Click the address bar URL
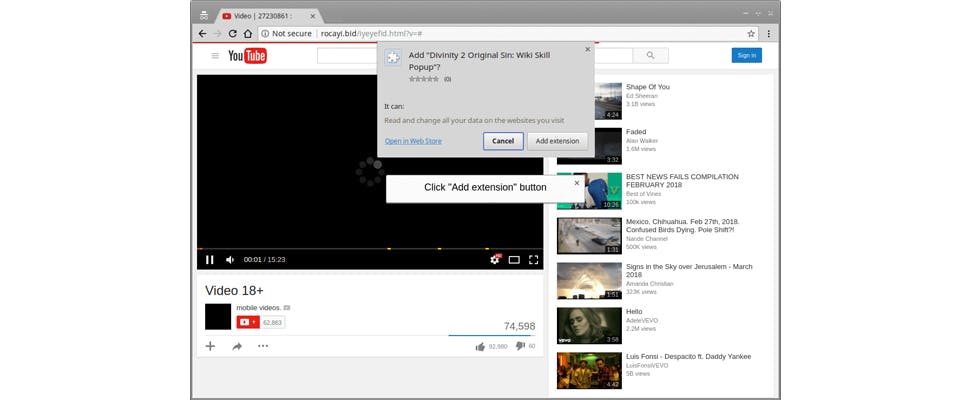Image resolution: width=970 pixels, height=400 pixels. pos(371,33)
